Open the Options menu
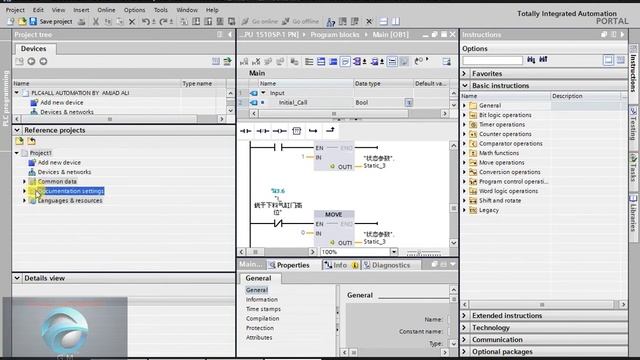The height and width of the screenshot is (360, 640). click(134, 10)
